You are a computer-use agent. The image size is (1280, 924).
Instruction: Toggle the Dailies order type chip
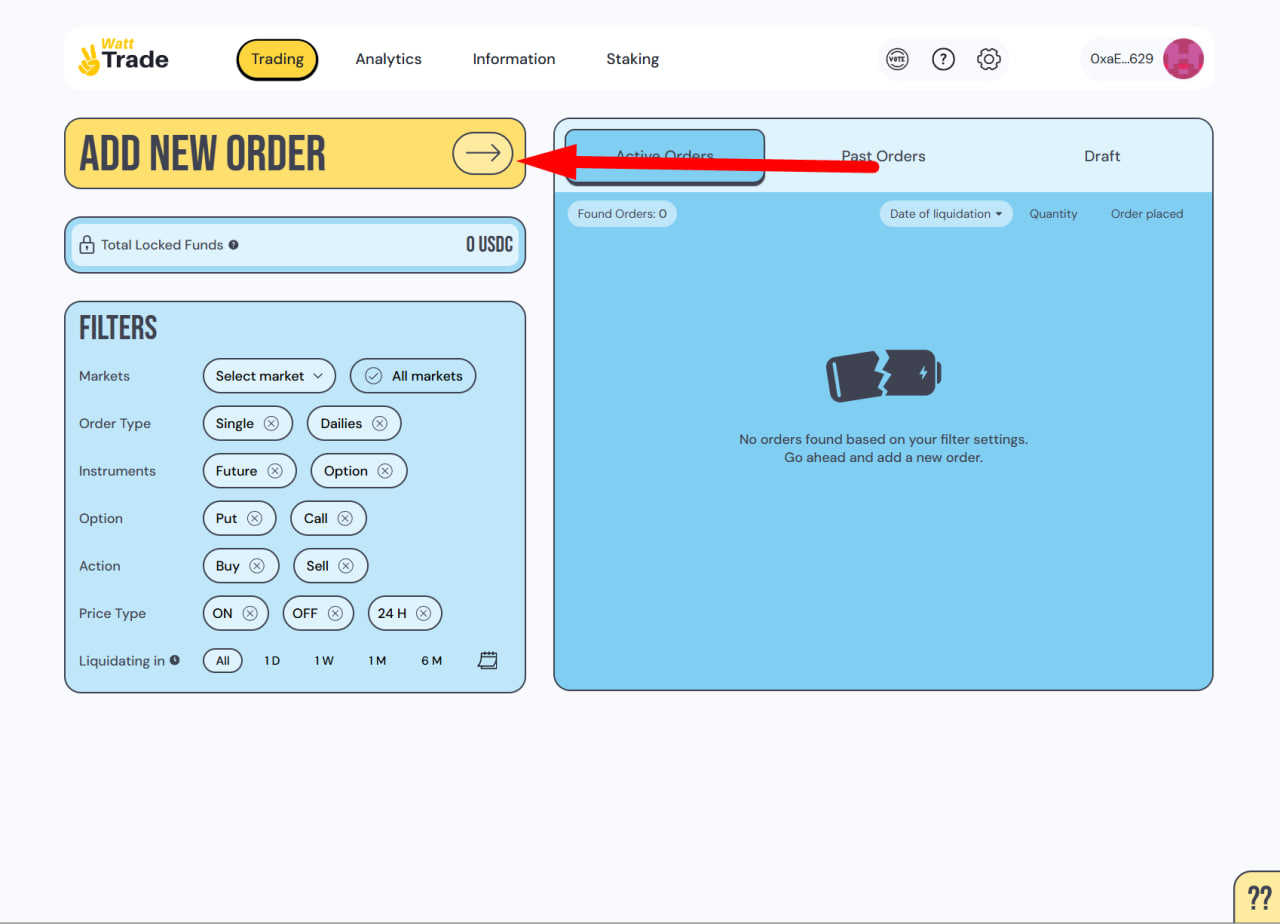[x=354, y=423]
